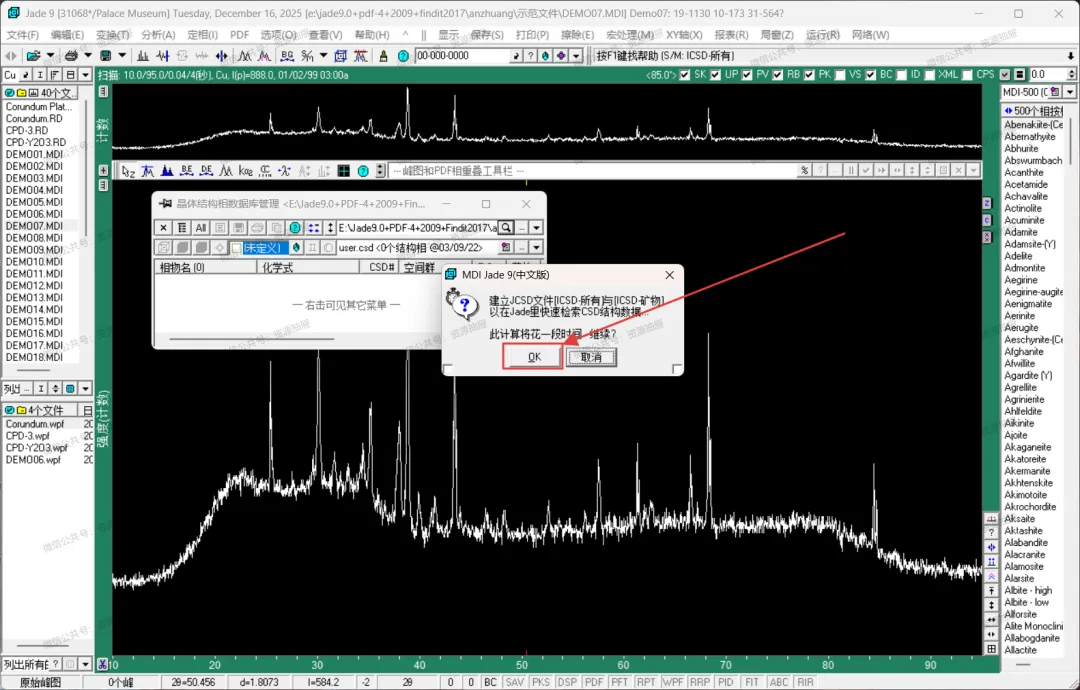
Task: Click the BE edit icon in overlay toolbar
Action: (x=187, y=171)
